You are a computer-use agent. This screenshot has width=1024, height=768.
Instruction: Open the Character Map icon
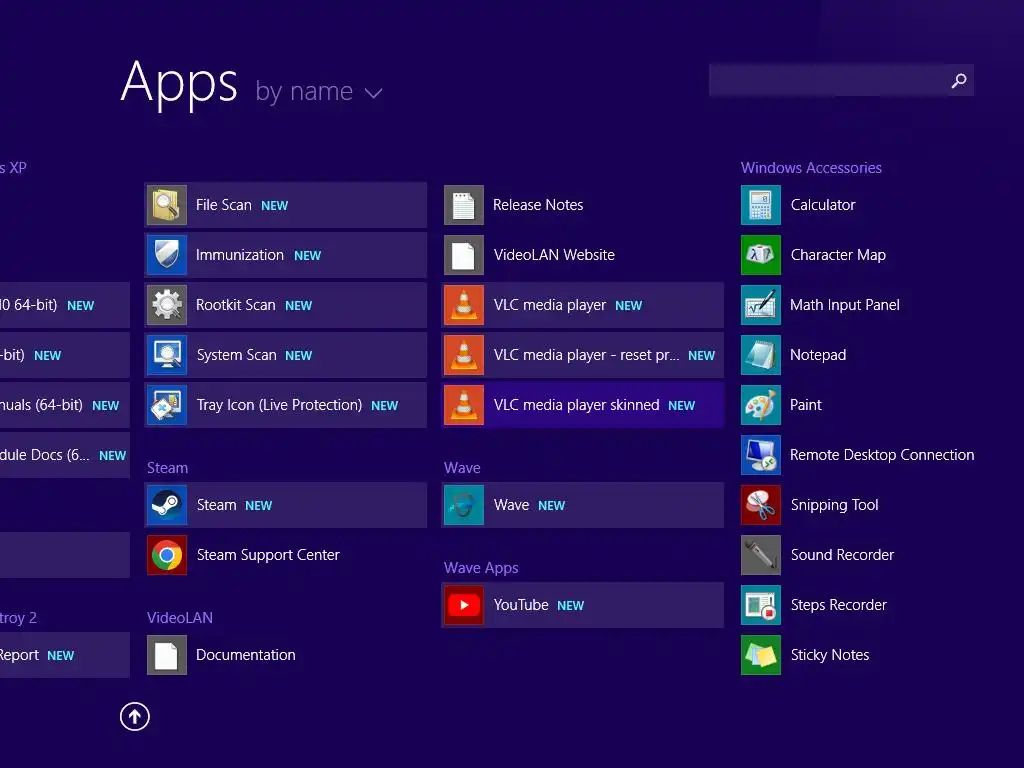[761, 255]
